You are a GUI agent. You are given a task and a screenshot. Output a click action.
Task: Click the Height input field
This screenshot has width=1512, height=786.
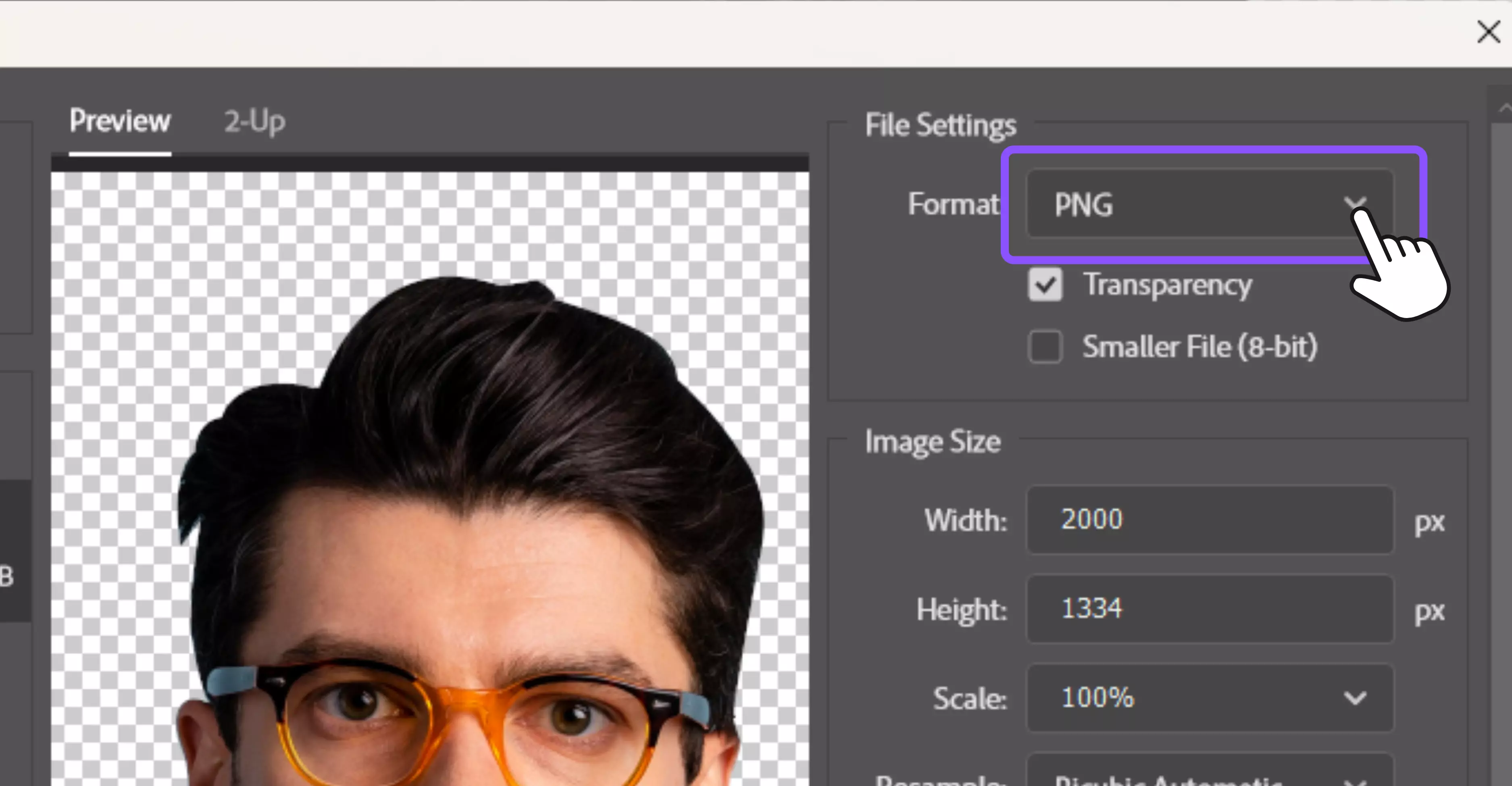[1210, 609]
